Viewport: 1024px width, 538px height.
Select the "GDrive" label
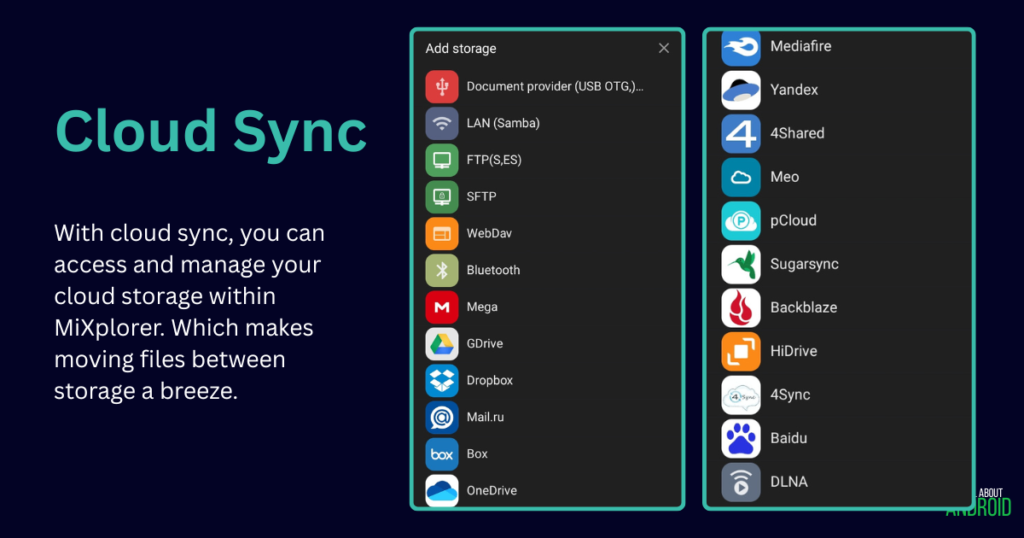(x=485, y=343)
